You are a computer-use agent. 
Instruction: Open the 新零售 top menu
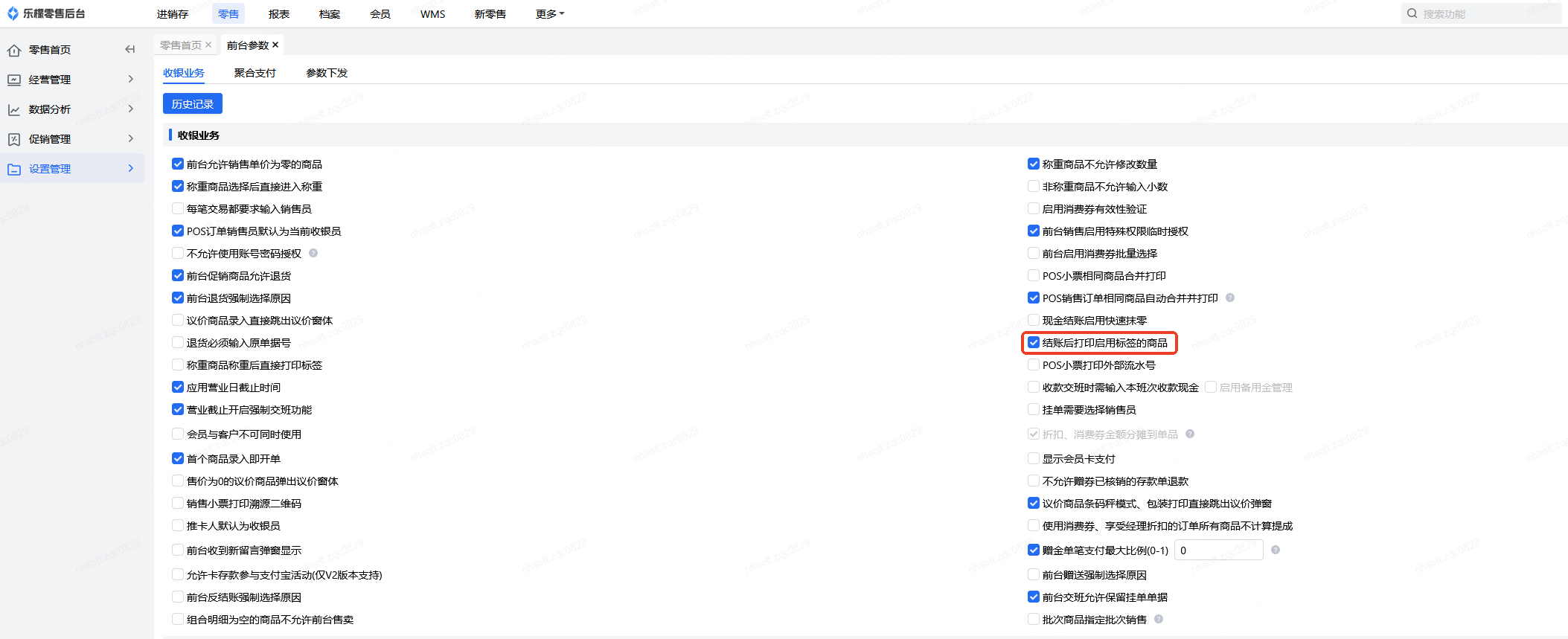coord(490,14)
